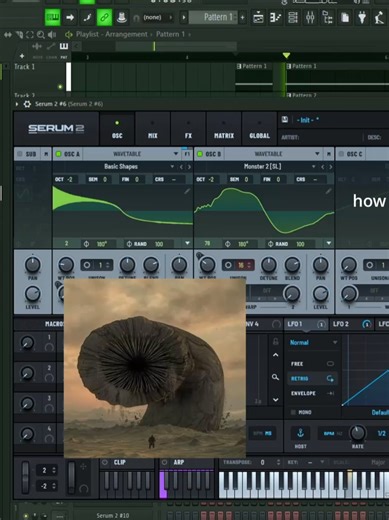Select previous wavetable arrow for Monster 2
Image resolution: width=389 pixels, height=520 pixels.
pyautogui.click(x=323, y=167)
